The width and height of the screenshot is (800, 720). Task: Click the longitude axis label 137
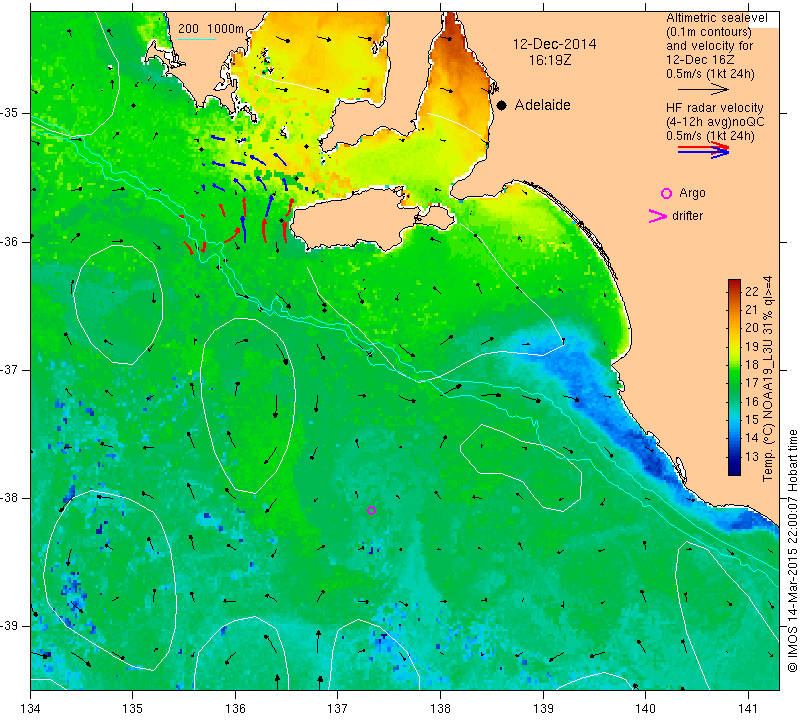tap(338, 709)
